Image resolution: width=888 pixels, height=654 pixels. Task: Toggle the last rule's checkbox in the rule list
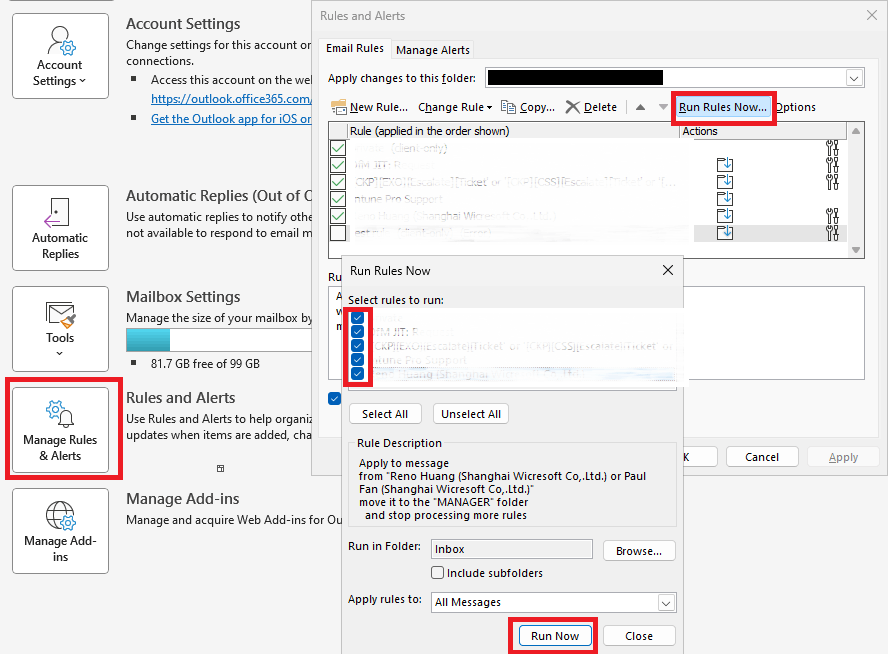[x=337, y=232]
